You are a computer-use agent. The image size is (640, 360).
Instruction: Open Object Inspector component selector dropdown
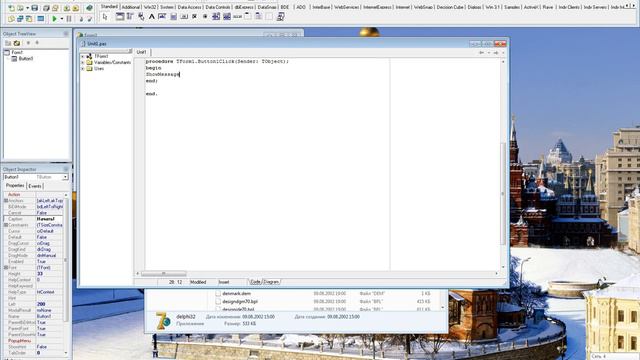(x=65, y=177)
